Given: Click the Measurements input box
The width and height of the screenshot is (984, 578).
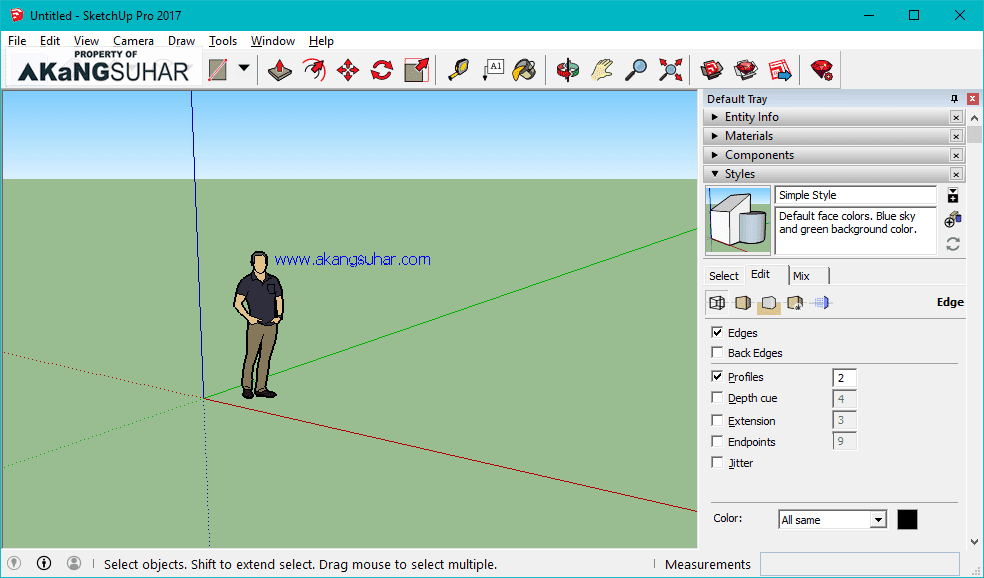Looking at the screenshot, I should pos(860,564).
